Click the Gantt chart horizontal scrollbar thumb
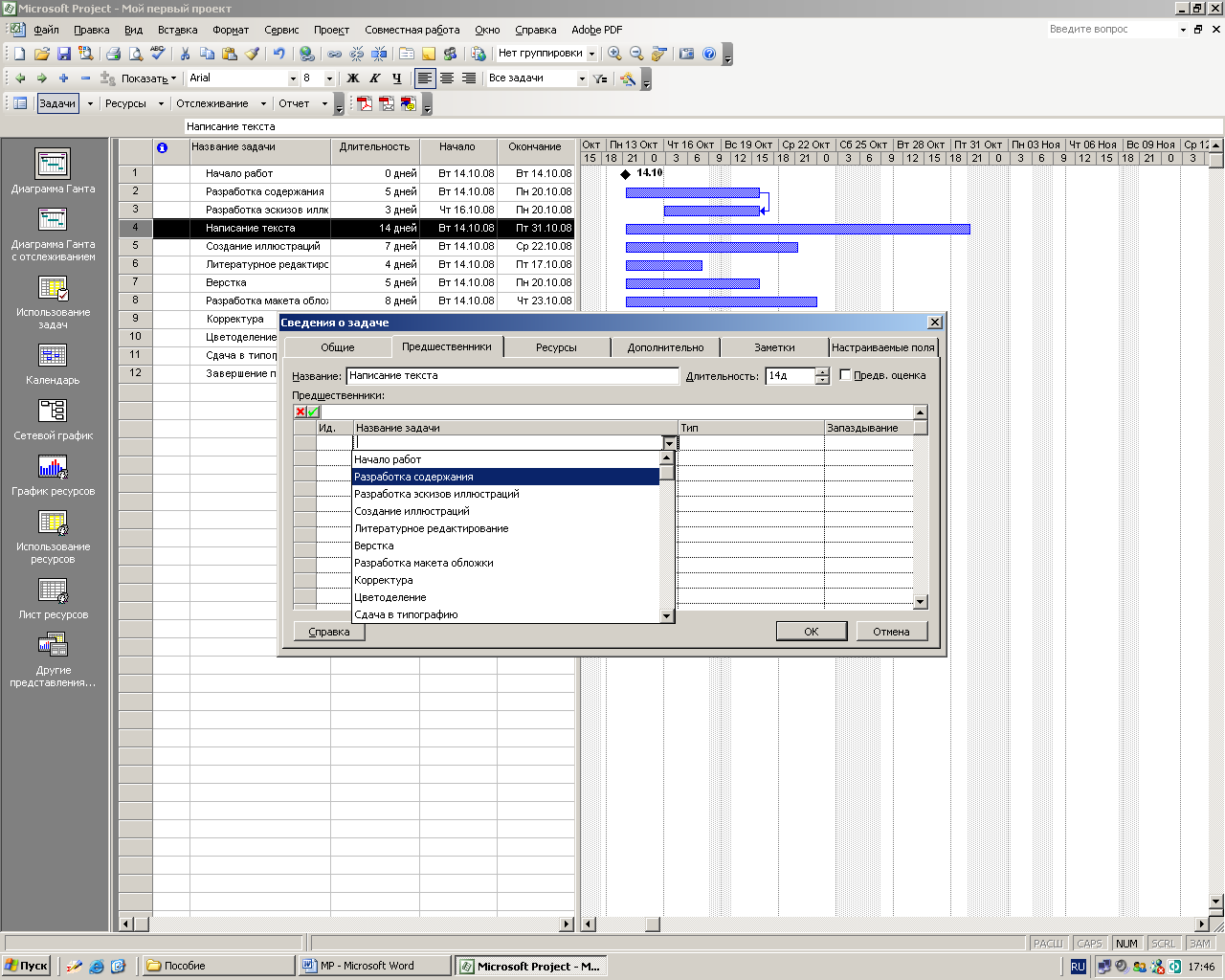This screenshot has height=980, width=1225. coord(652,924)
